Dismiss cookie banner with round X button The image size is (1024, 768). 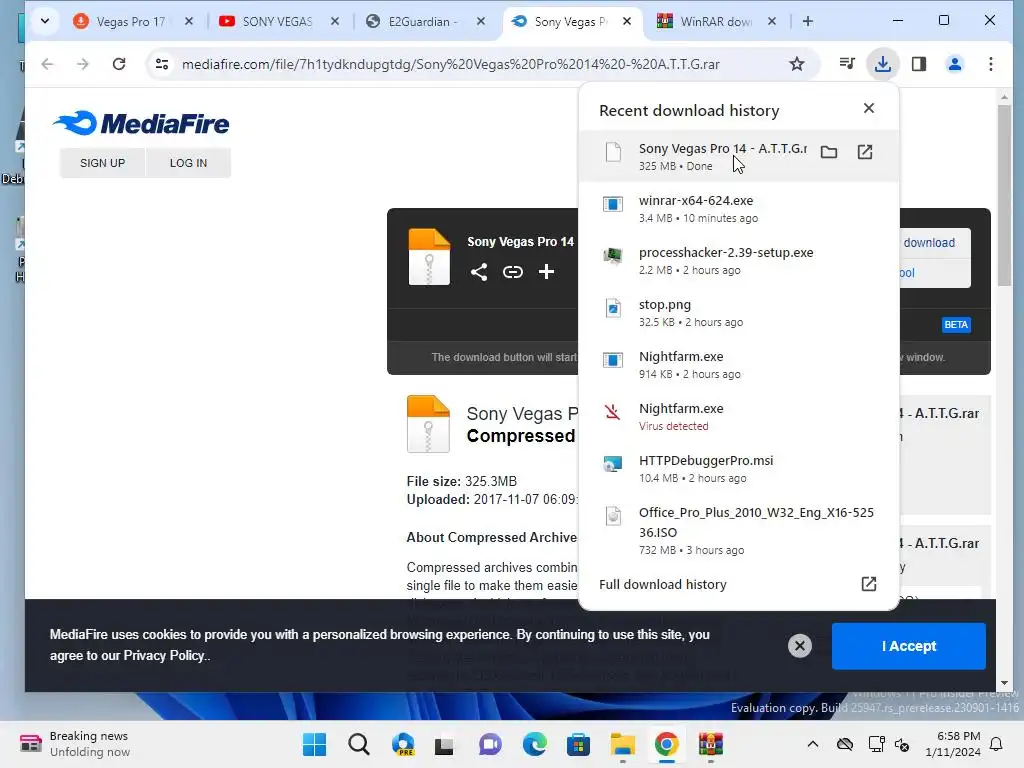[799, 646]
